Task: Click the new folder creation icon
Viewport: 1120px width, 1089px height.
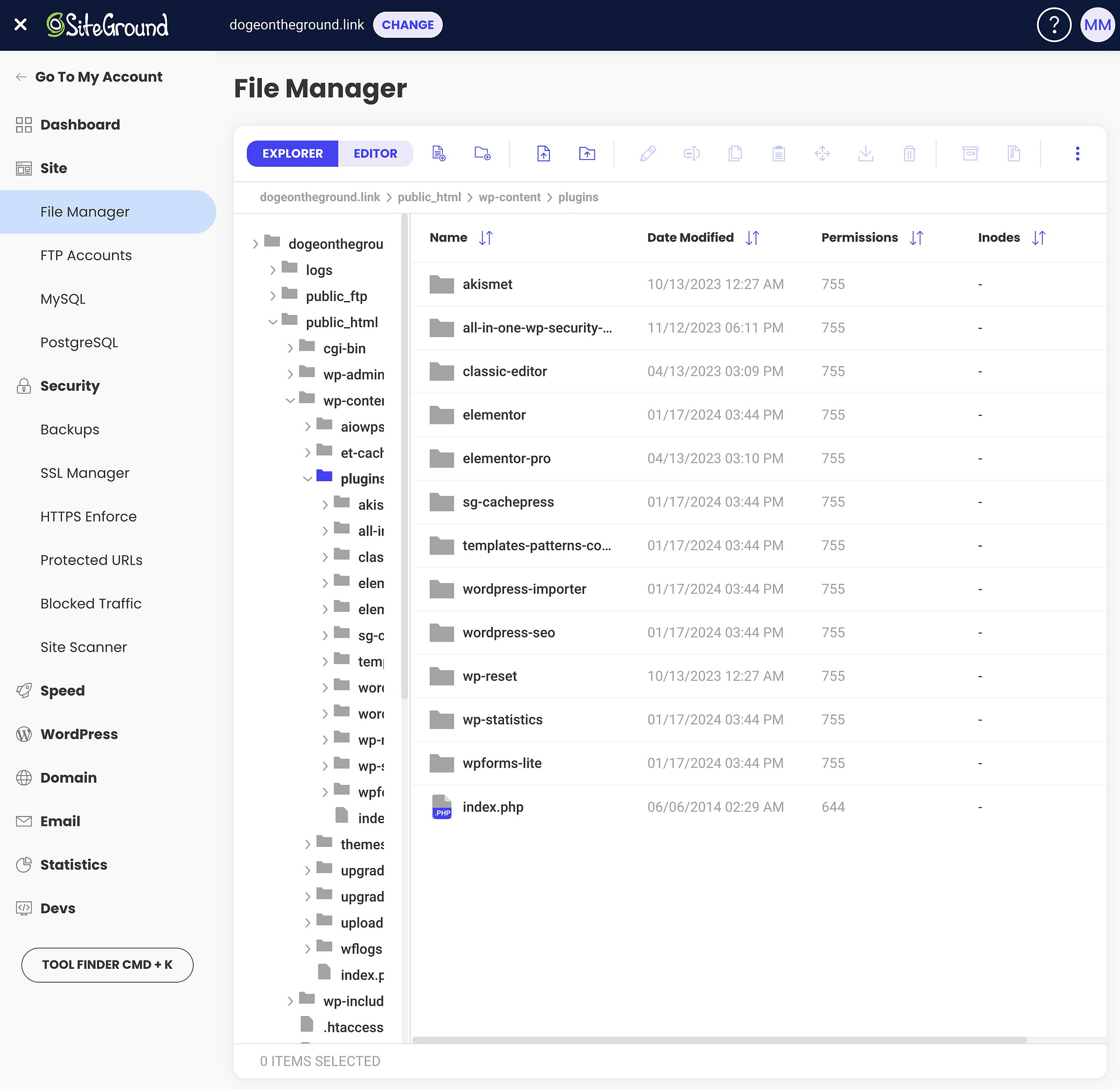Action: pos(483,153)
